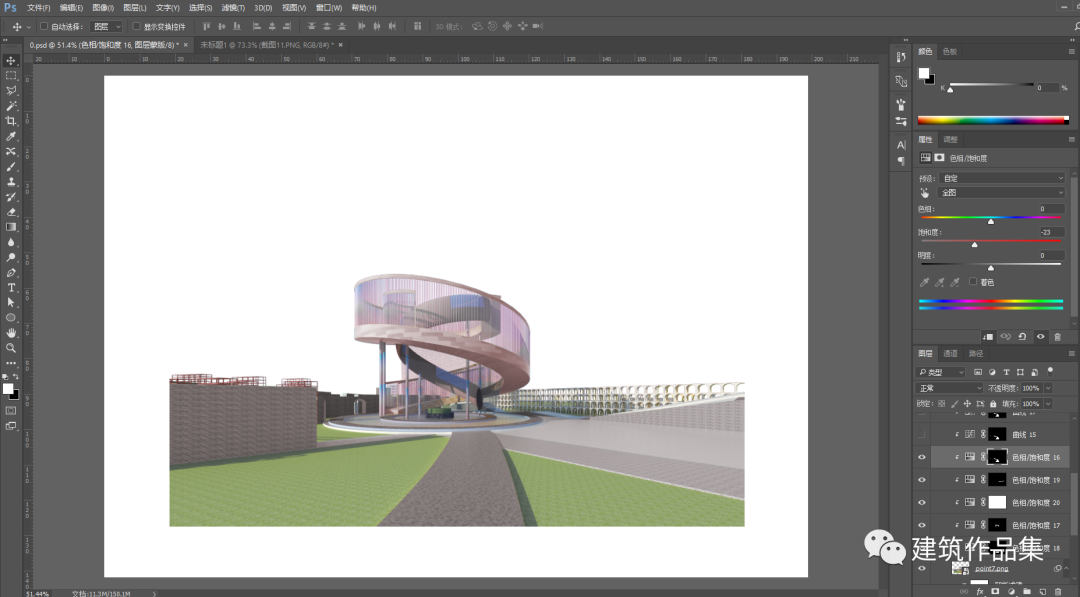Select the Polygonal Lasso tool
Screen dimensions: 1080x597
[x=11, y=91]
